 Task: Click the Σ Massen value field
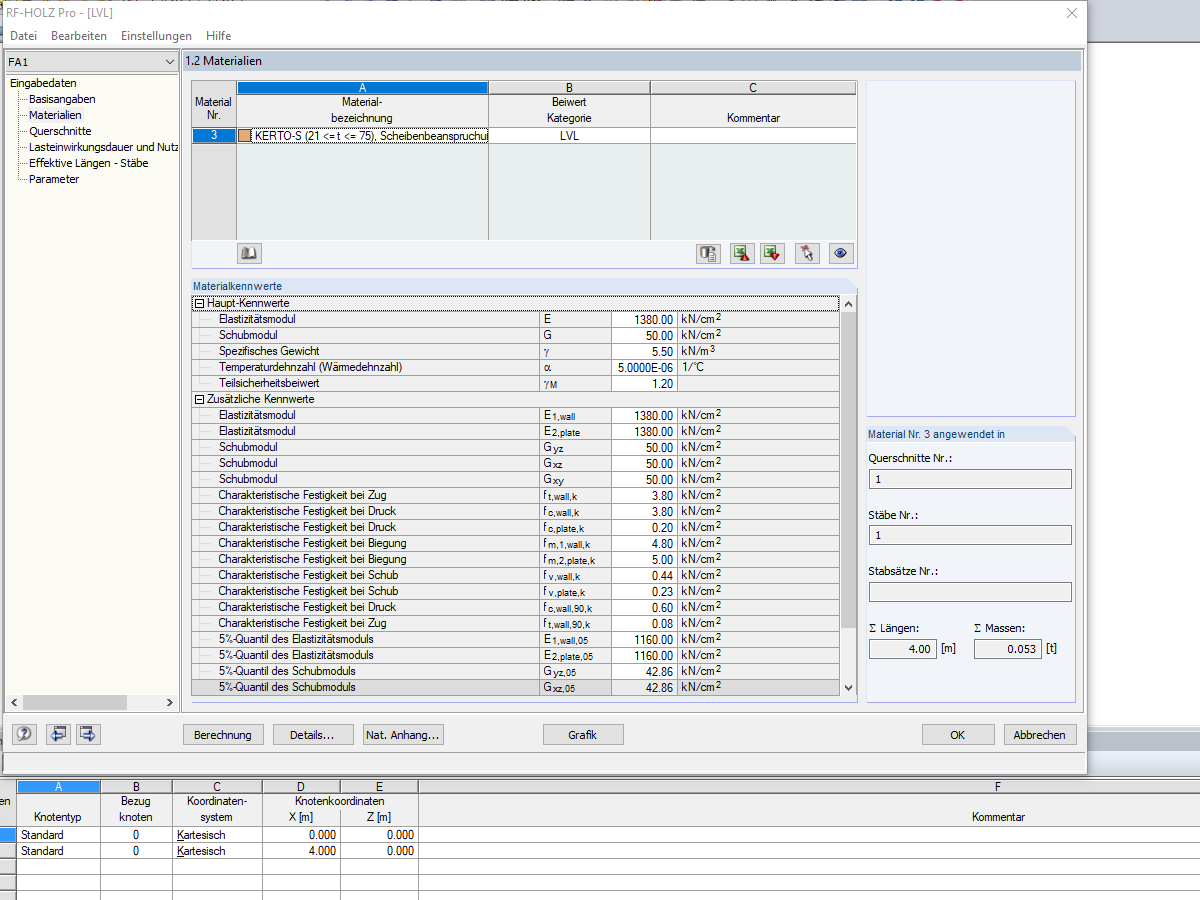point(1007,649)
